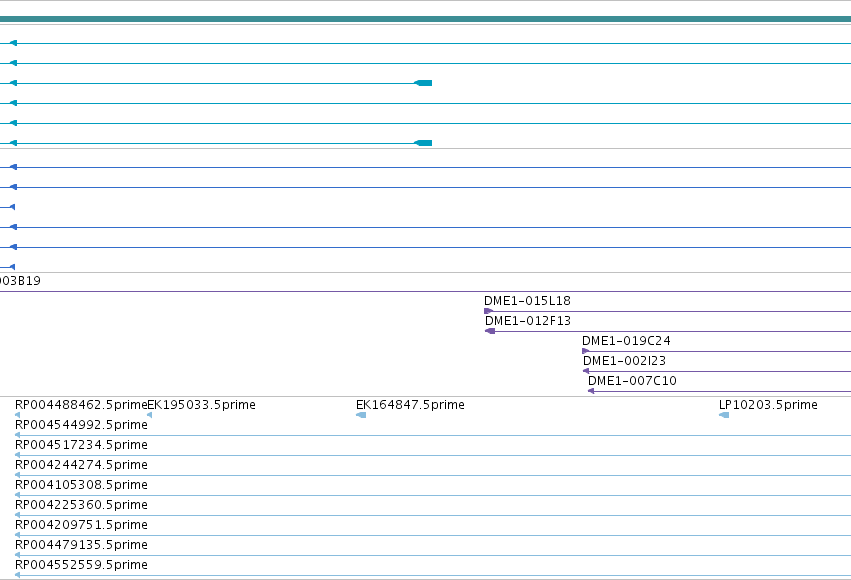Click the feature line below RP004544992.5prime

click(433, 435)
